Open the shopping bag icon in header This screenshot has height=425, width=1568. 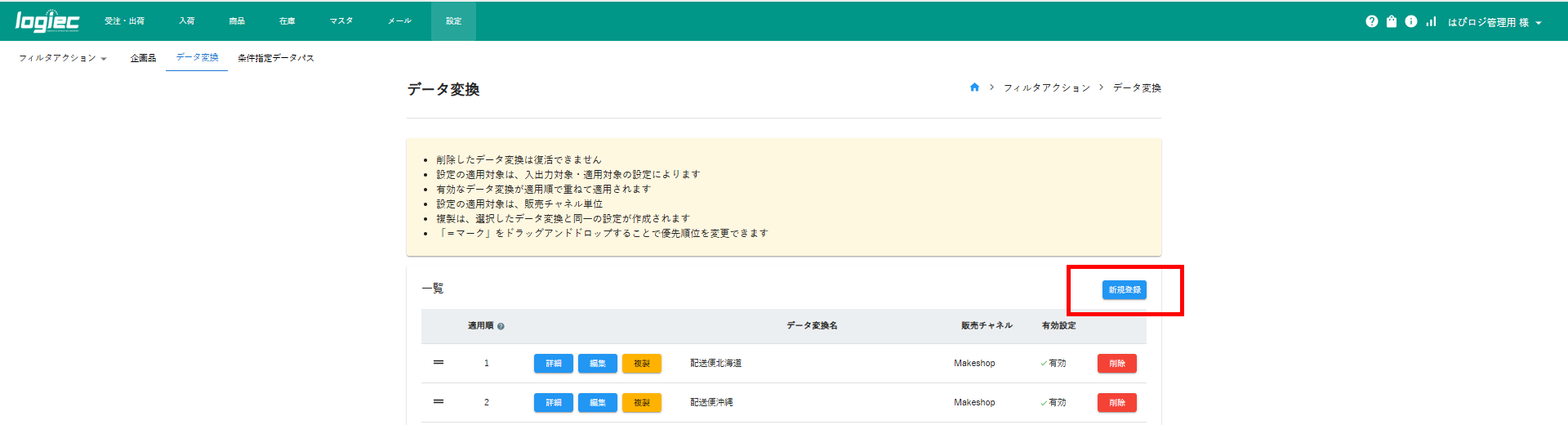[1392, 21]
